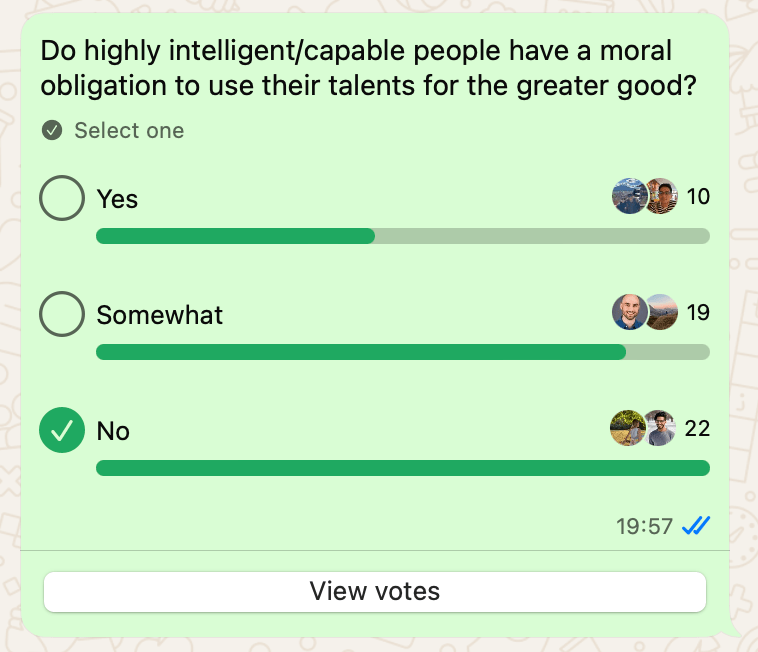Click the first voter avatar on the No row
The image size is (758, 652).
[x=627, y=429]
